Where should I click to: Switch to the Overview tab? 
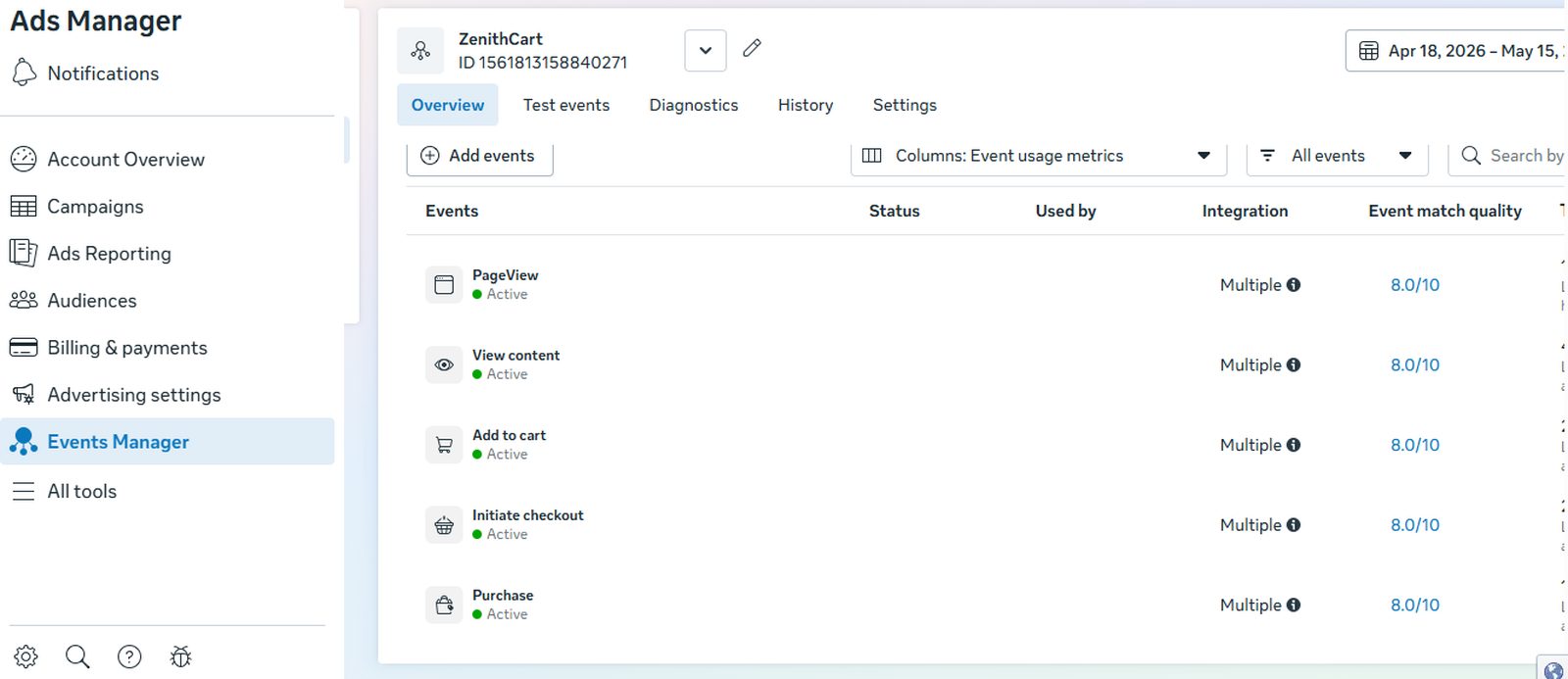click(448, 105)
